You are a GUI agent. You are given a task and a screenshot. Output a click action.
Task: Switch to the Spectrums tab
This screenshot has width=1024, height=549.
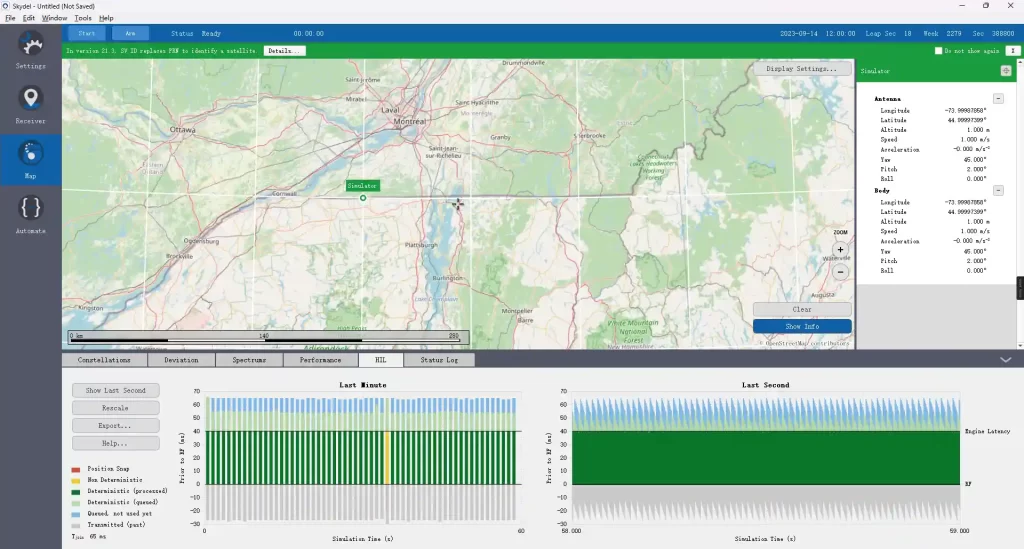coord(249,359)
